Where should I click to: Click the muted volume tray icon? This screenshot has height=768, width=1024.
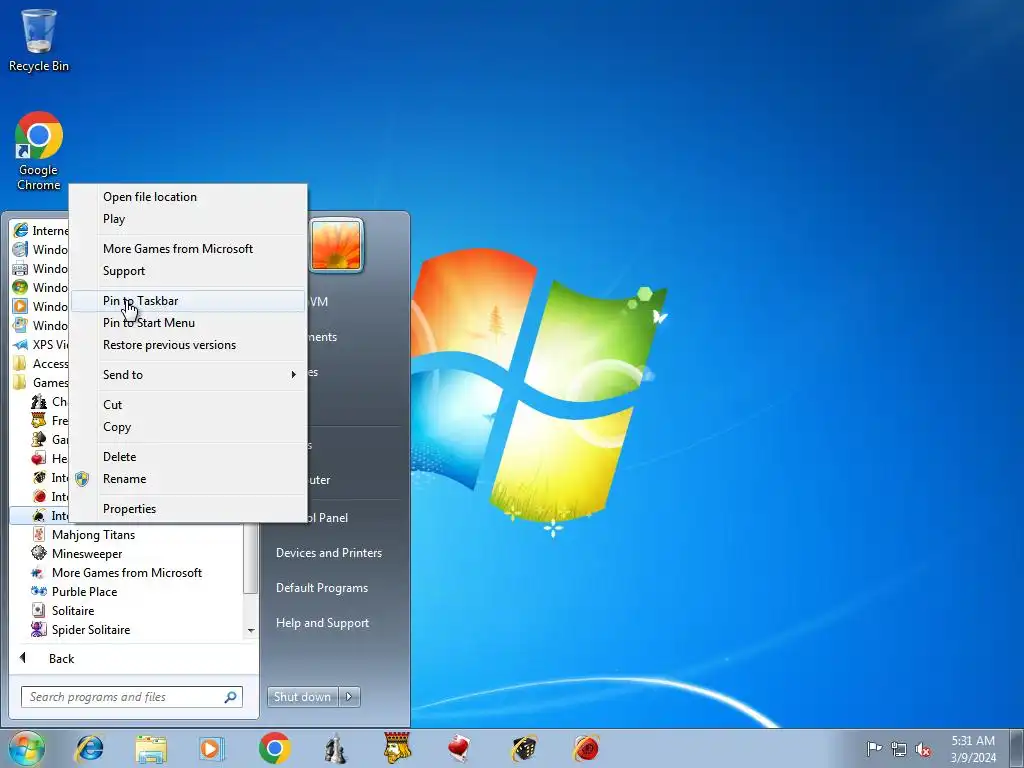[923, 749]
